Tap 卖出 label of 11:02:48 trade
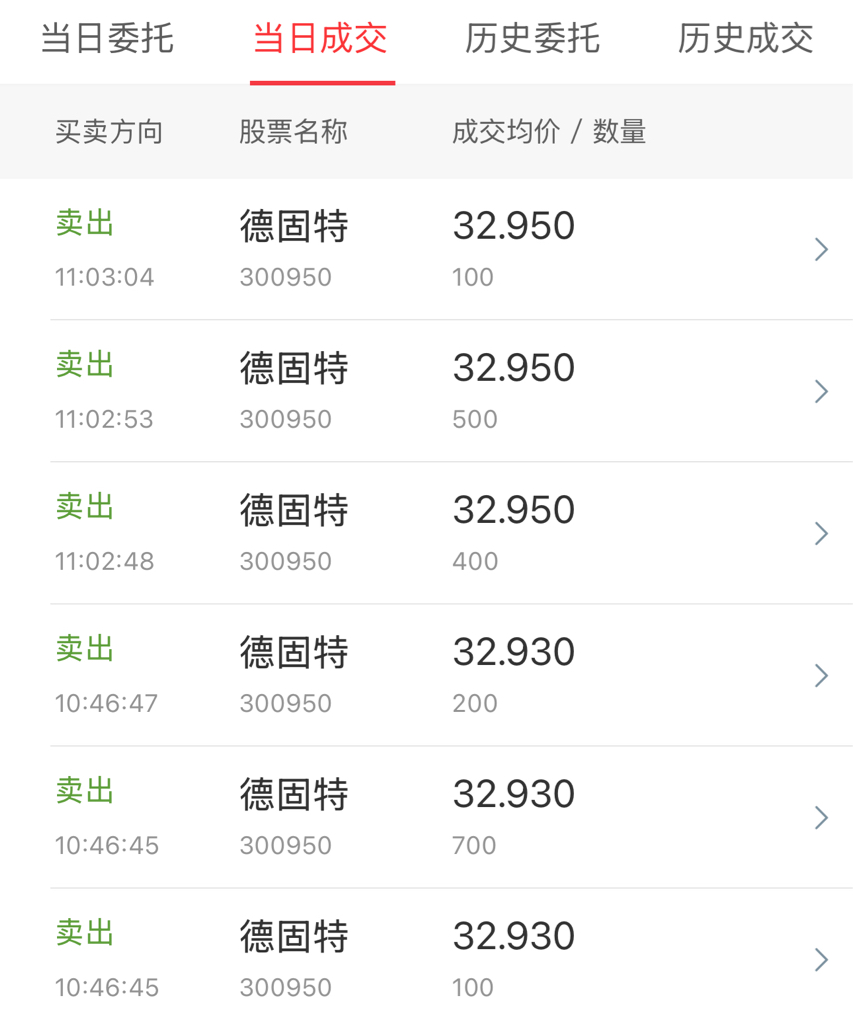The image size is (853, 1024). 85,507
